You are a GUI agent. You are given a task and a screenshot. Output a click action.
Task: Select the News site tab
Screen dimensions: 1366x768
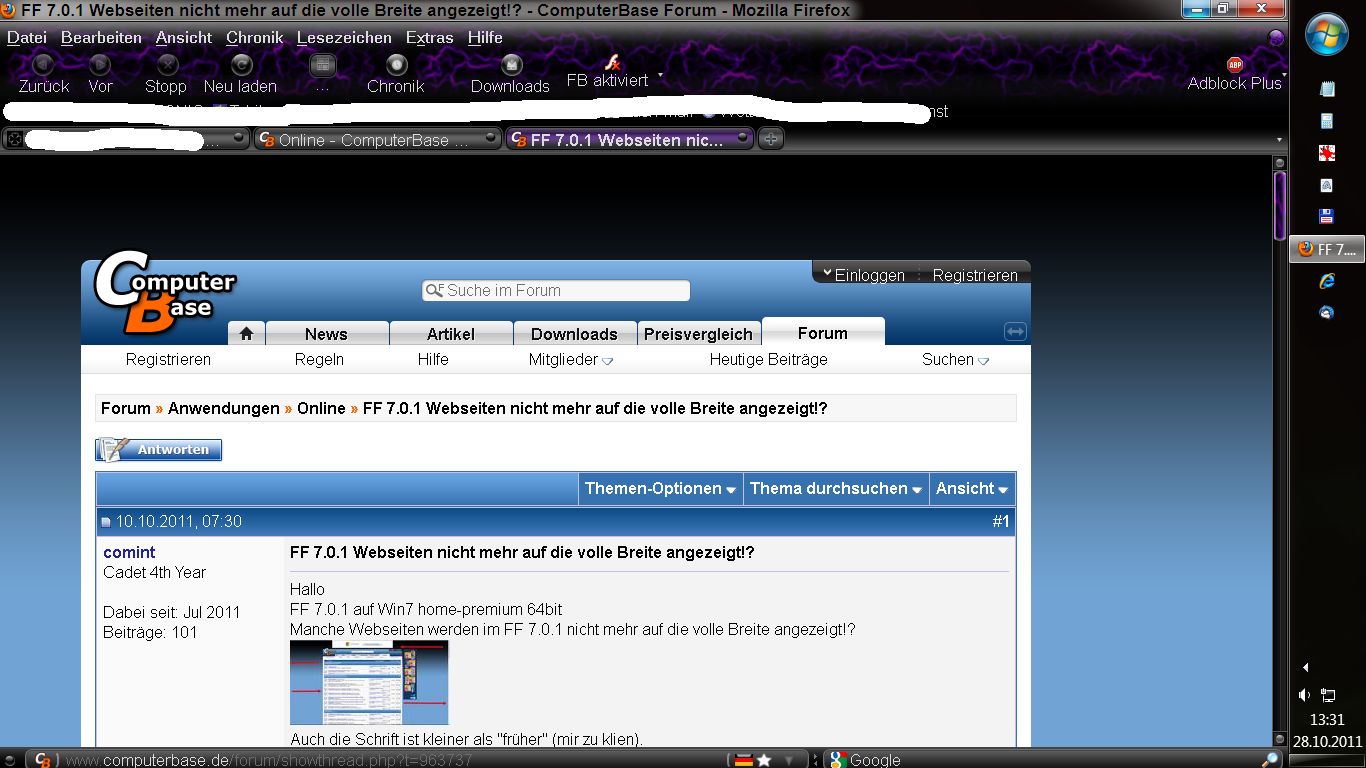pos(326,334)
